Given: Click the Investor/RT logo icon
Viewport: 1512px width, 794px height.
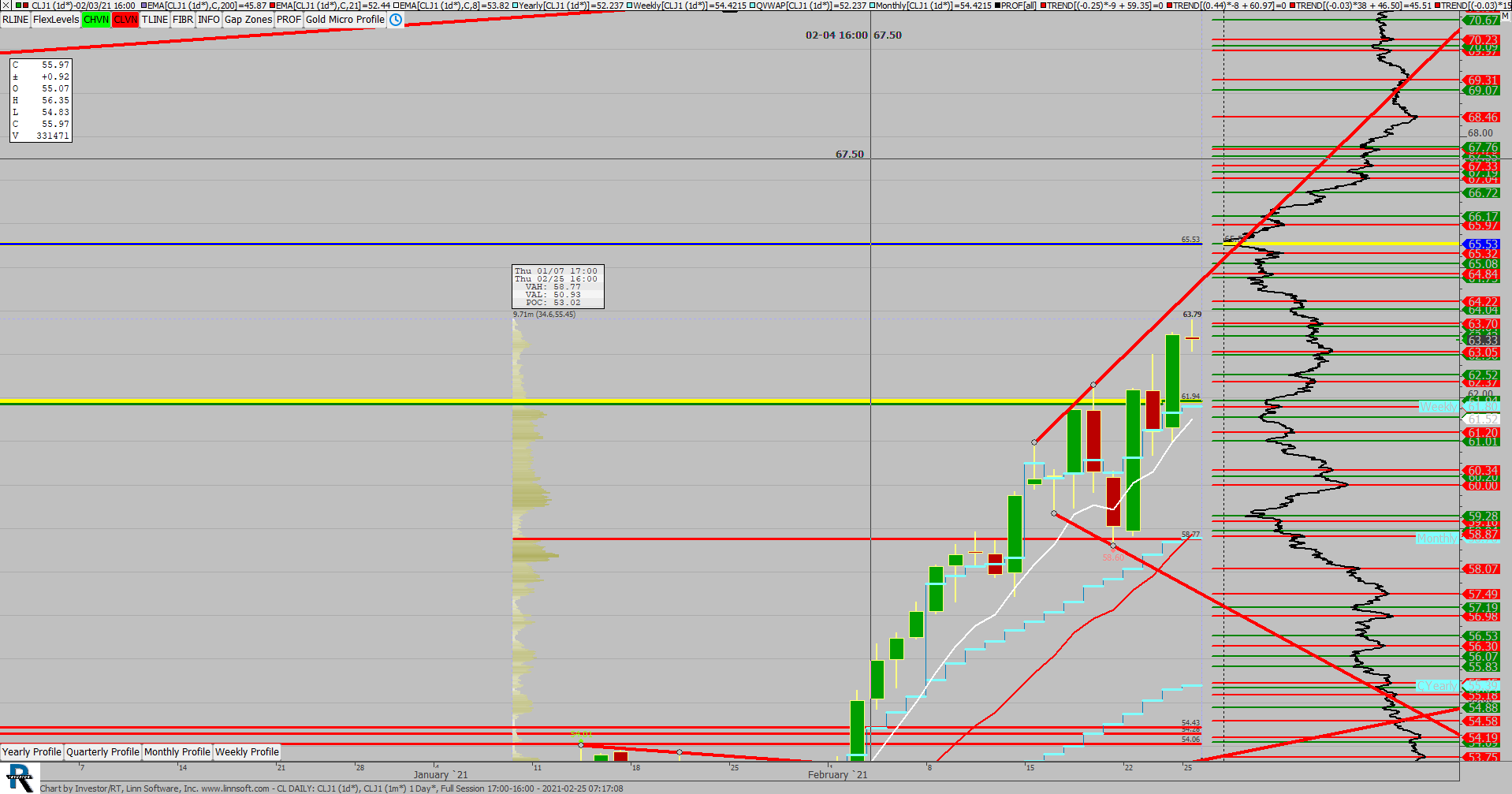Looking at the screenshot, I should click(20, 778).
